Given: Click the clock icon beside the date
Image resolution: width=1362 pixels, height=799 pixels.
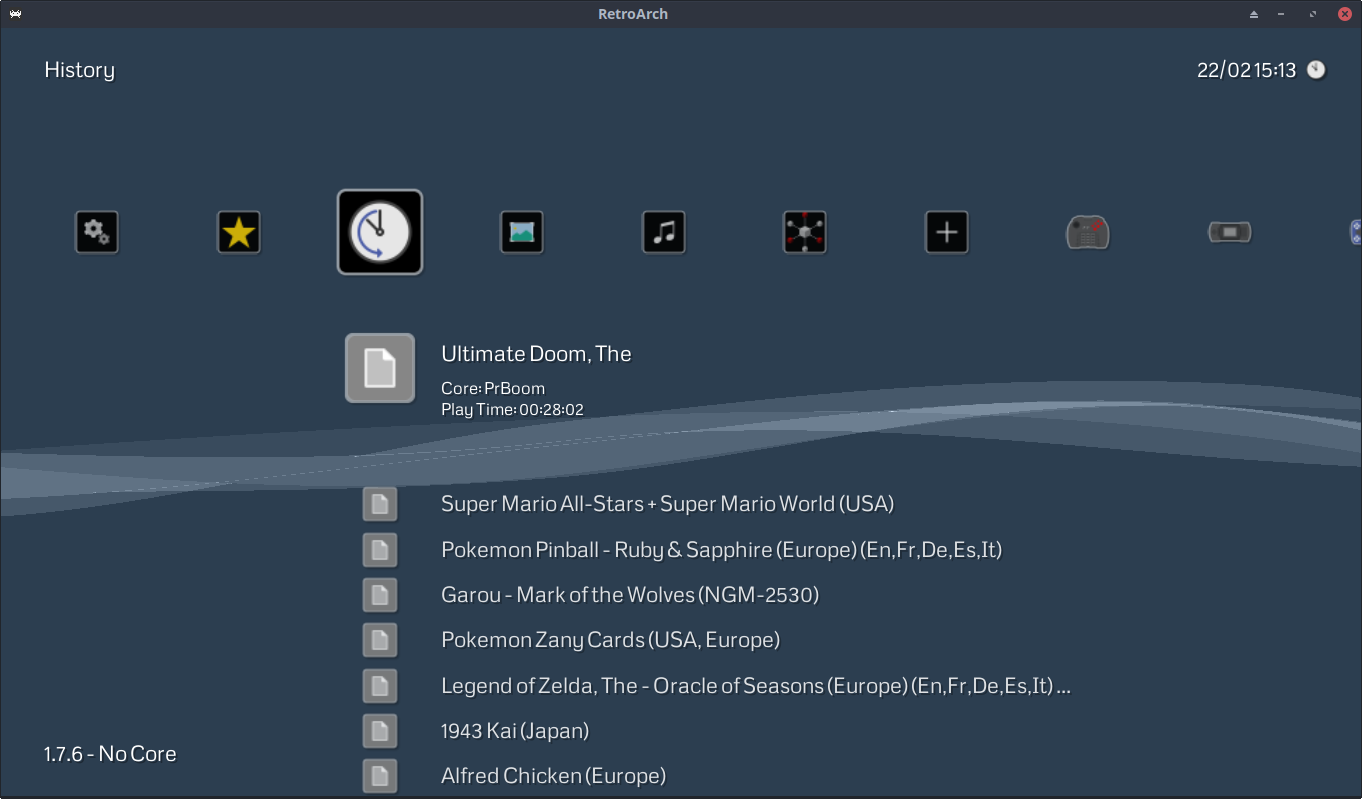Looking at the screenshot, I should [1316, 70].
